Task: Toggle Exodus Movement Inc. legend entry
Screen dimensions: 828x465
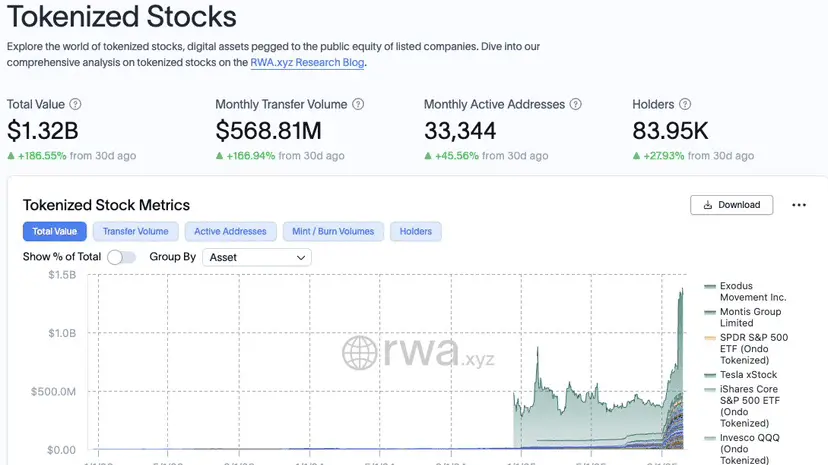Action: point(746,291)
